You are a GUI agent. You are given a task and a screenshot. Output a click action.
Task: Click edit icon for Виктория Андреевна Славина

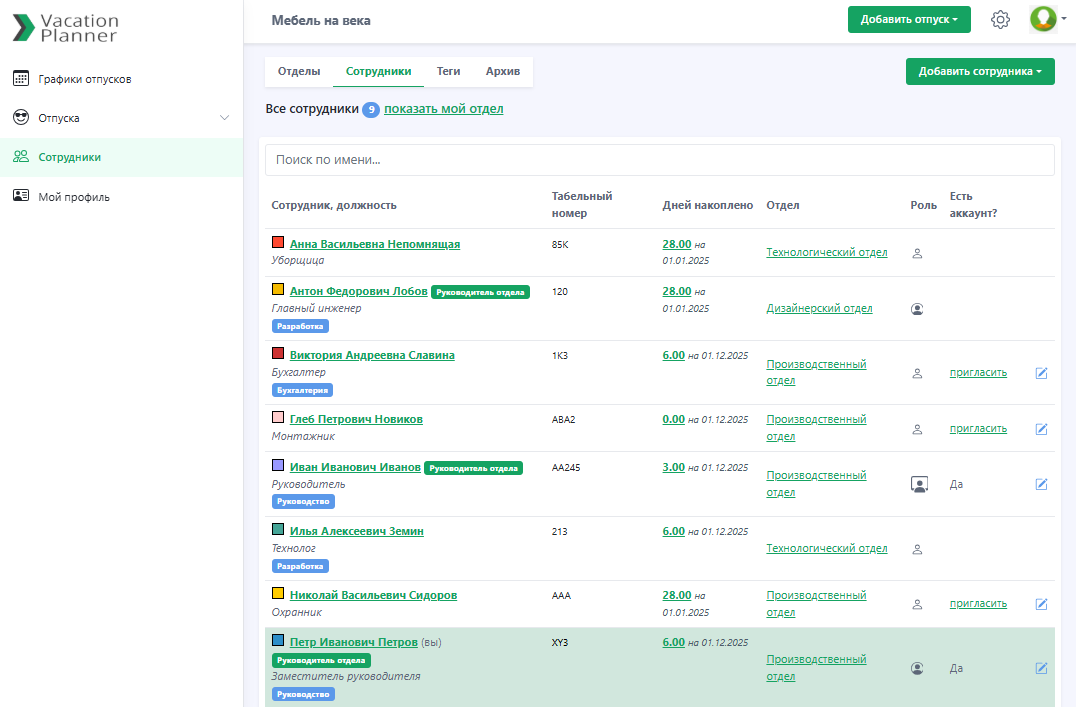click(x=1041, y=373)
